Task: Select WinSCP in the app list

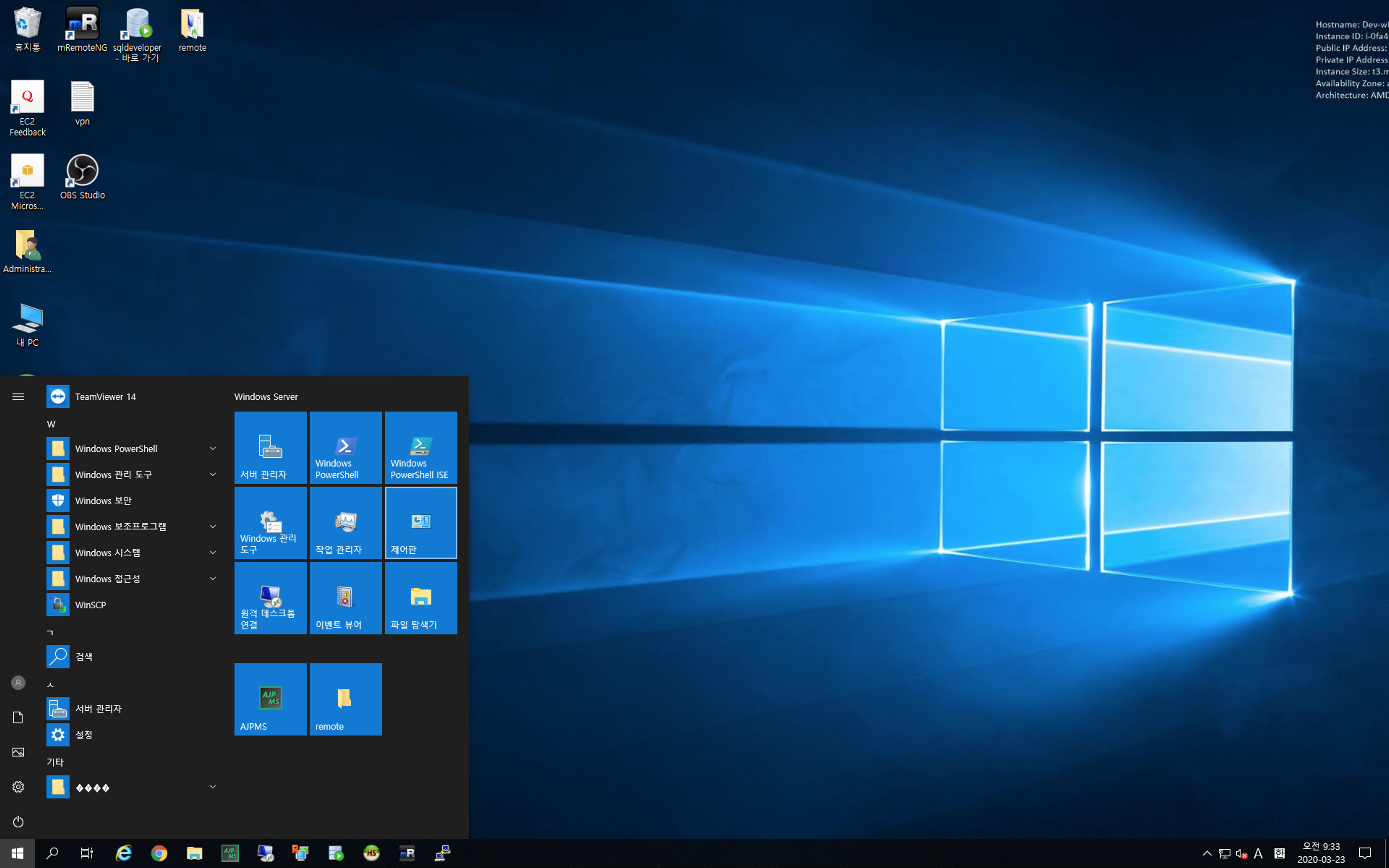Action: pyautogui.click(x=91, y=604)
